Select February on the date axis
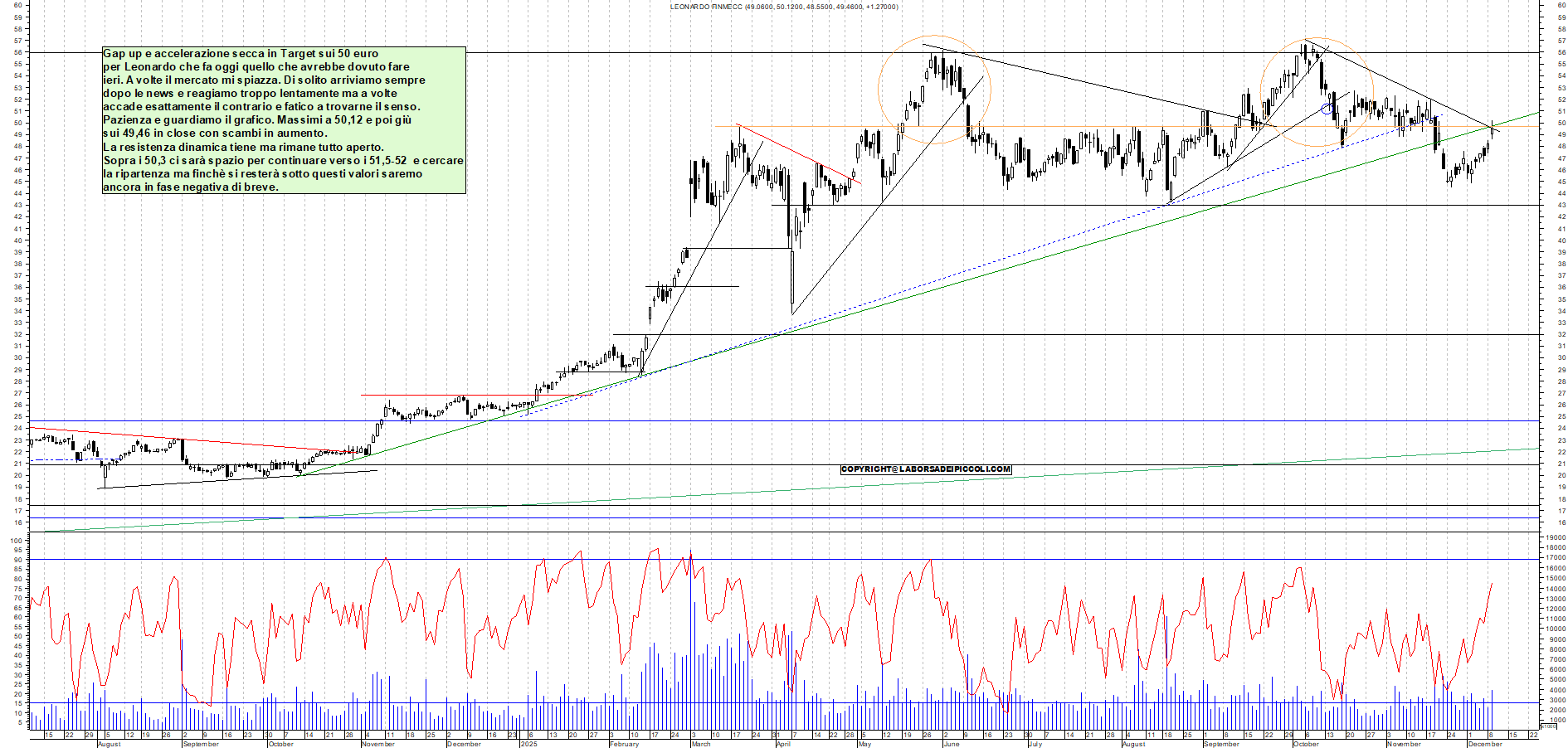1568x748 pixels. (624, 744)
